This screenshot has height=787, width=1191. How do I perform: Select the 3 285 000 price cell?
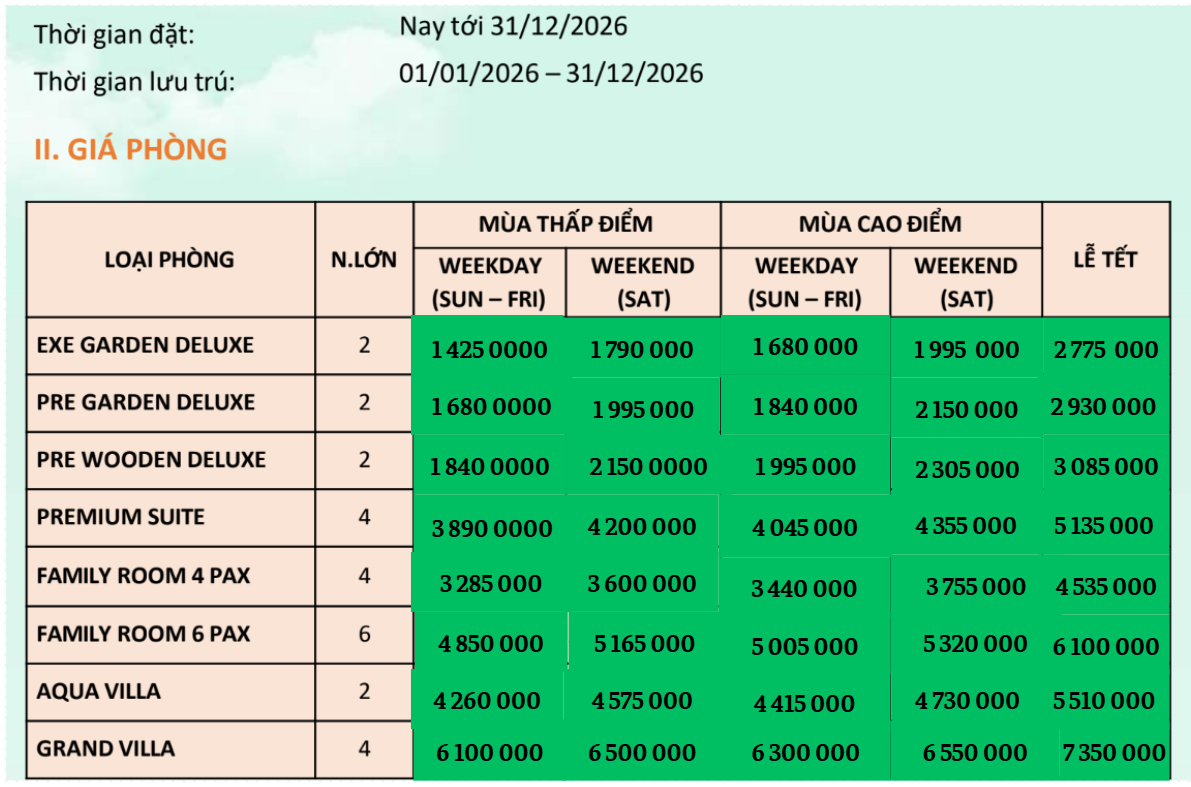tap(490, 584)
